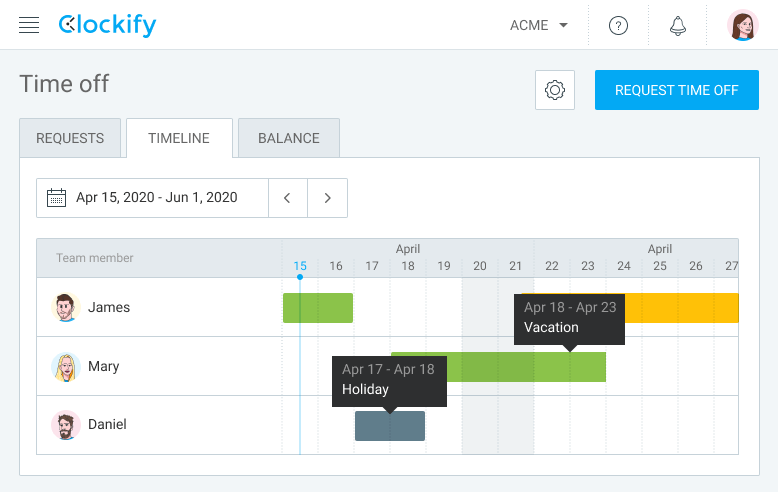Click the calendar icon in date range
Image resolution: width=778 pixels, height=492 pixels.
coord(56,198)
